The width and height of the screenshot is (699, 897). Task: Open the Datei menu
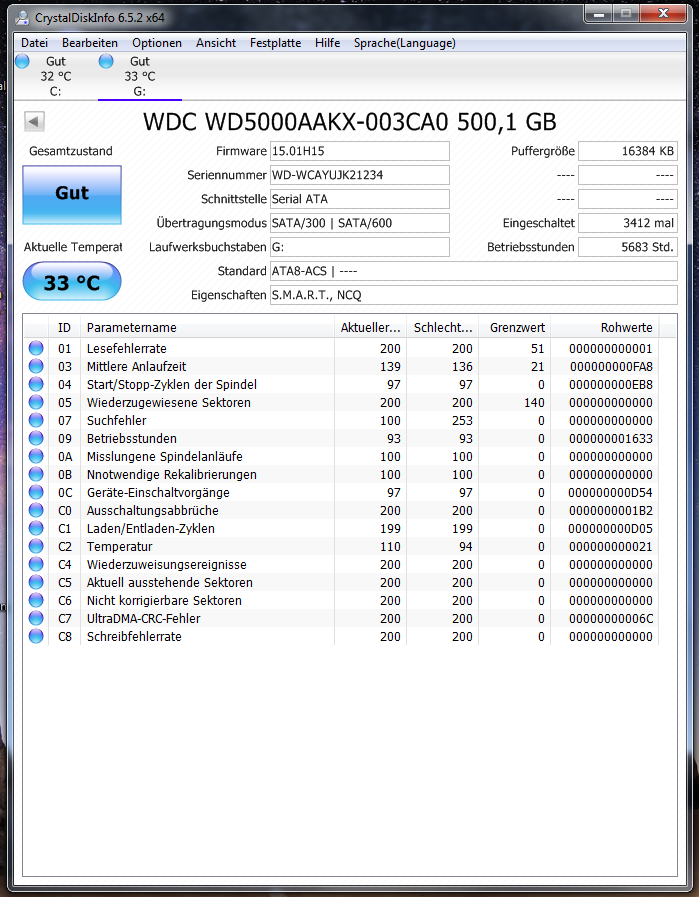point(34,43)
